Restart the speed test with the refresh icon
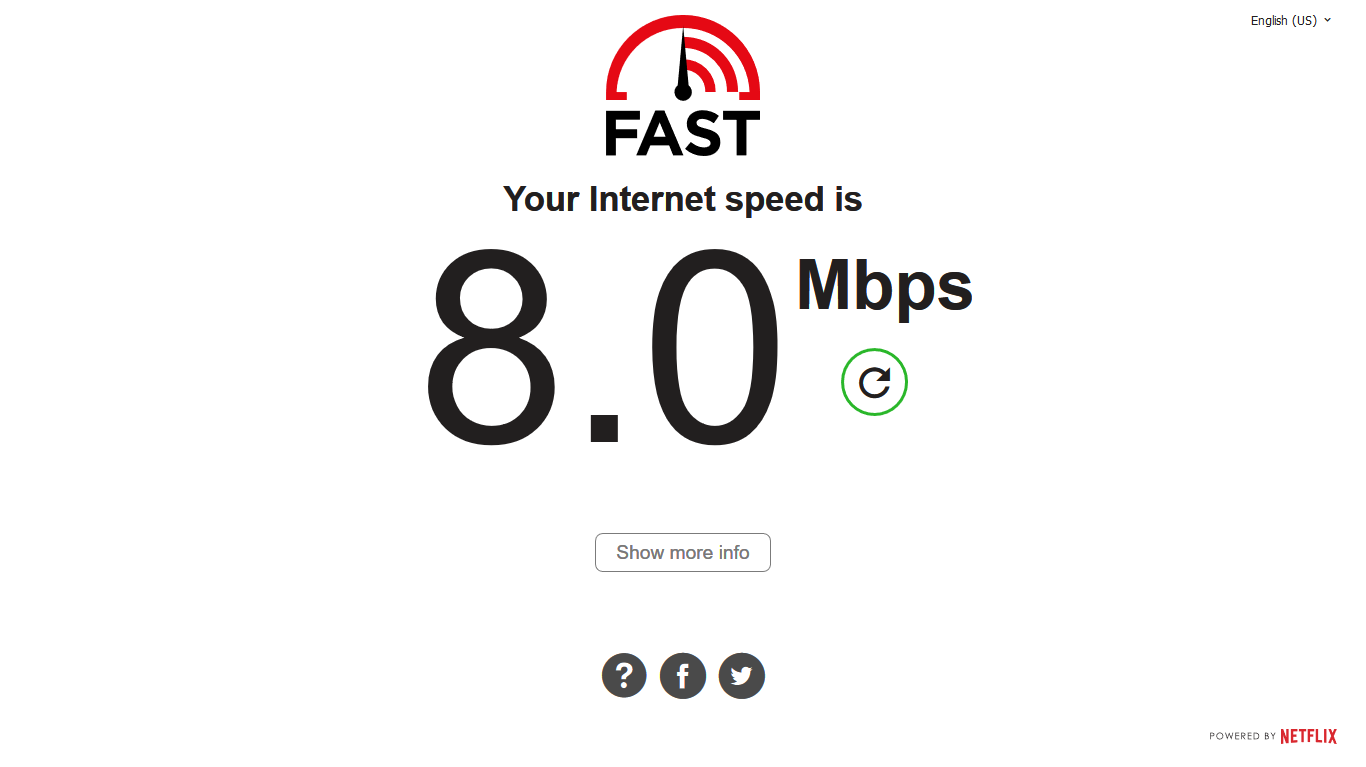The width and height of the screenshot is (1366, 767). [874, 382]
